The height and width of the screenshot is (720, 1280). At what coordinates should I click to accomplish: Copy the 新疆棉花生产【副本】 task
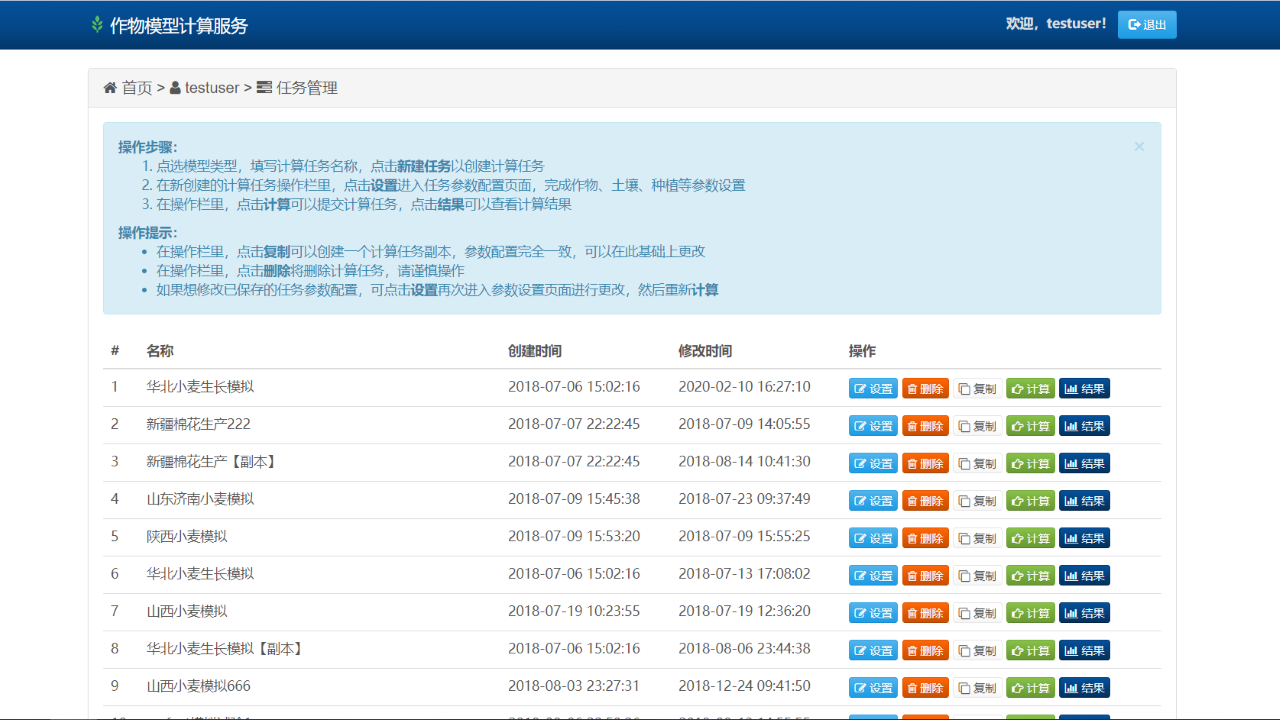977,464
